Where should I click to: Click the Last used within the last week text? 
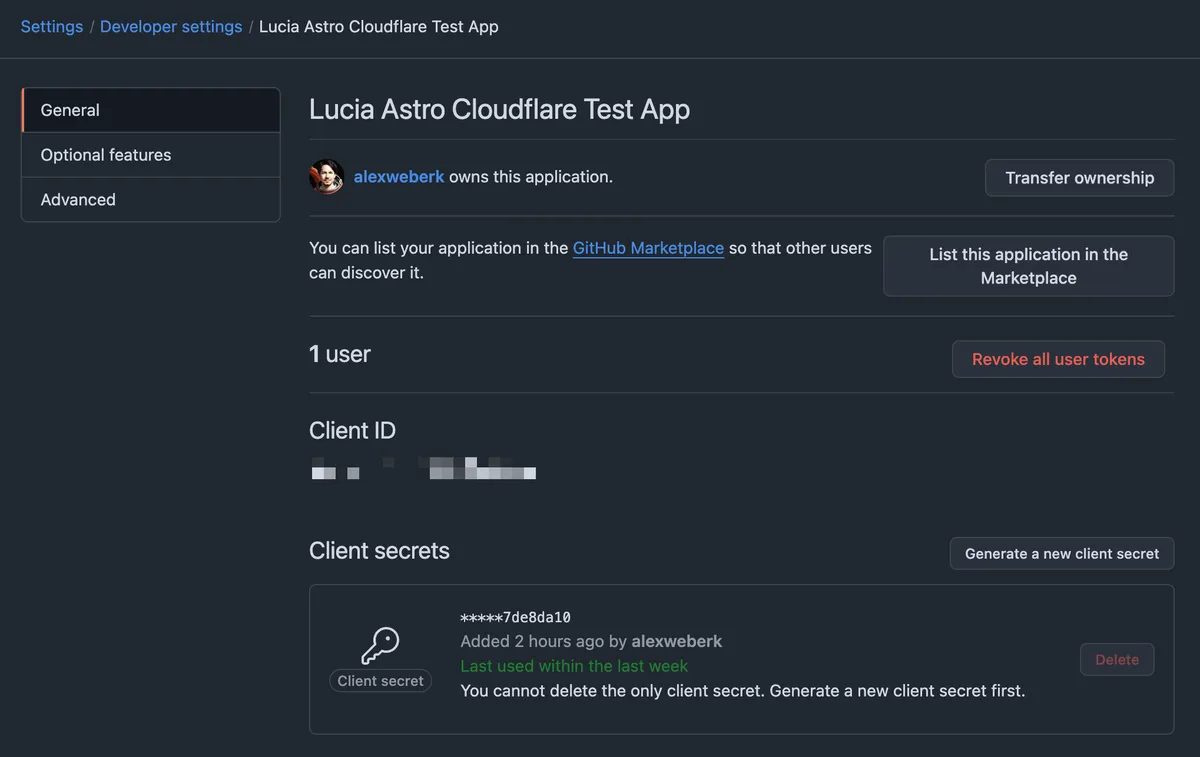tap(574, 665)
